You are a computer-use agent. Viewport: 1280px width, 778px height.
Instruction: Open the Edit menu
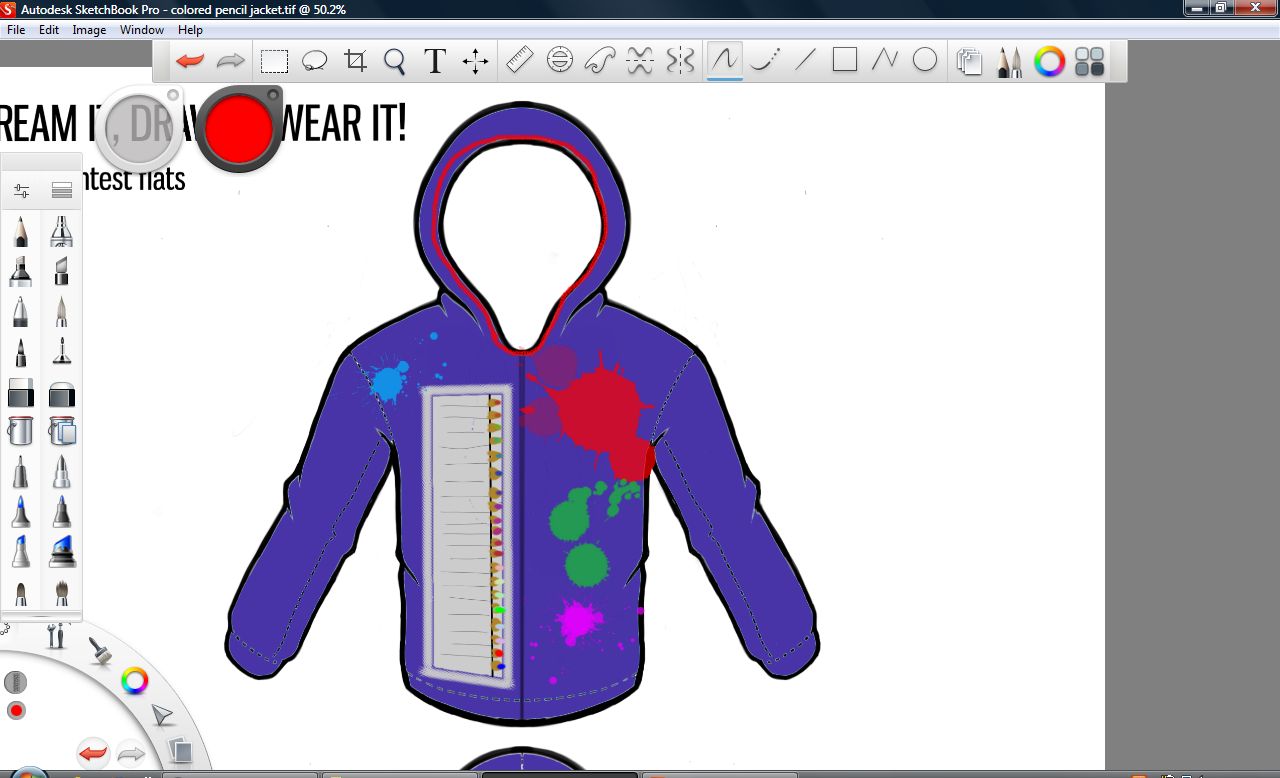(49, 30)
